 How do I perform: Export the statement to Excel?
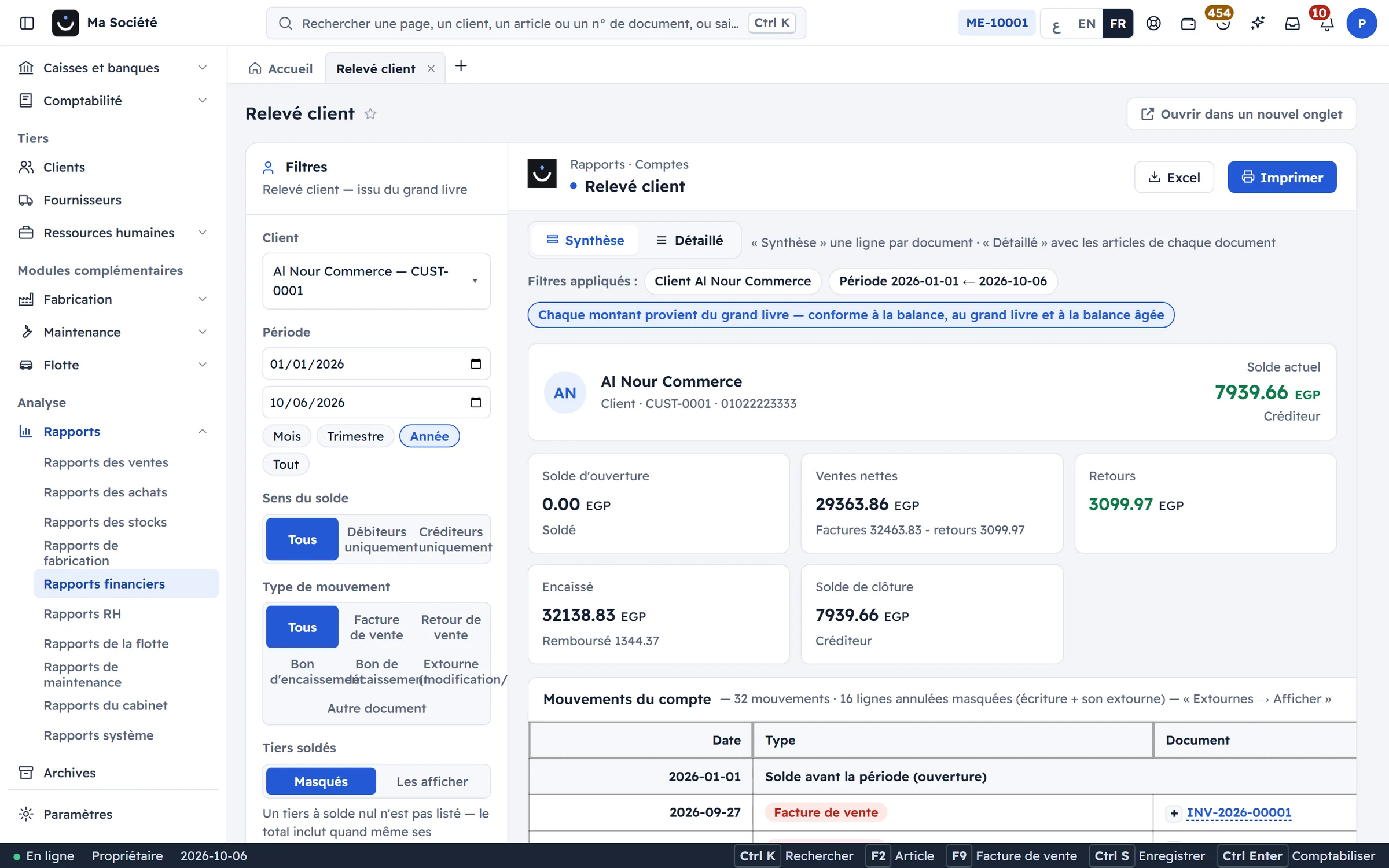tap(1174, 177)
